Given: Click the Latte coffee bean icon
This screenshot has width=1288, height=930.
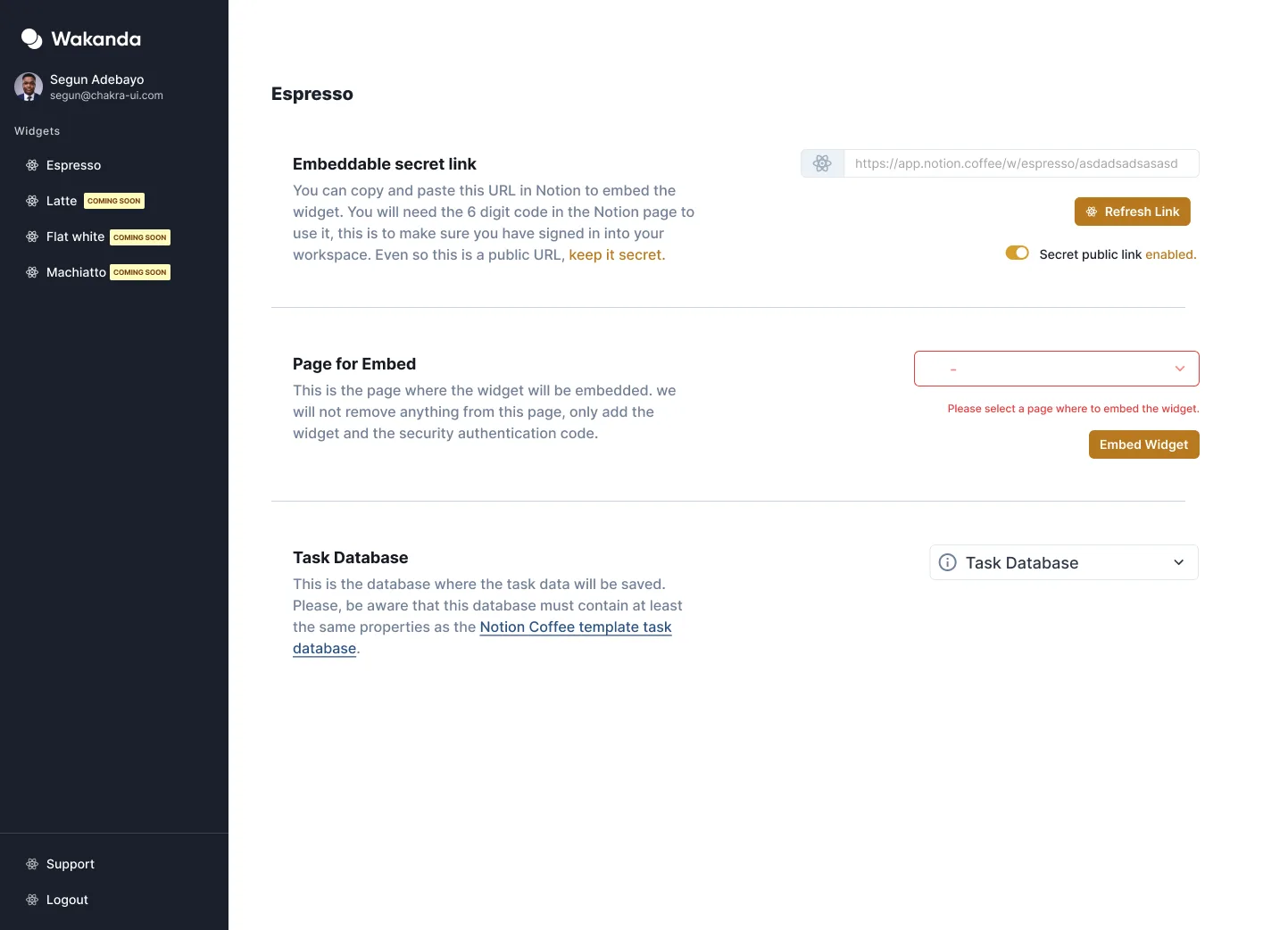Looking at the screenshot, I should tap(32, 200).
